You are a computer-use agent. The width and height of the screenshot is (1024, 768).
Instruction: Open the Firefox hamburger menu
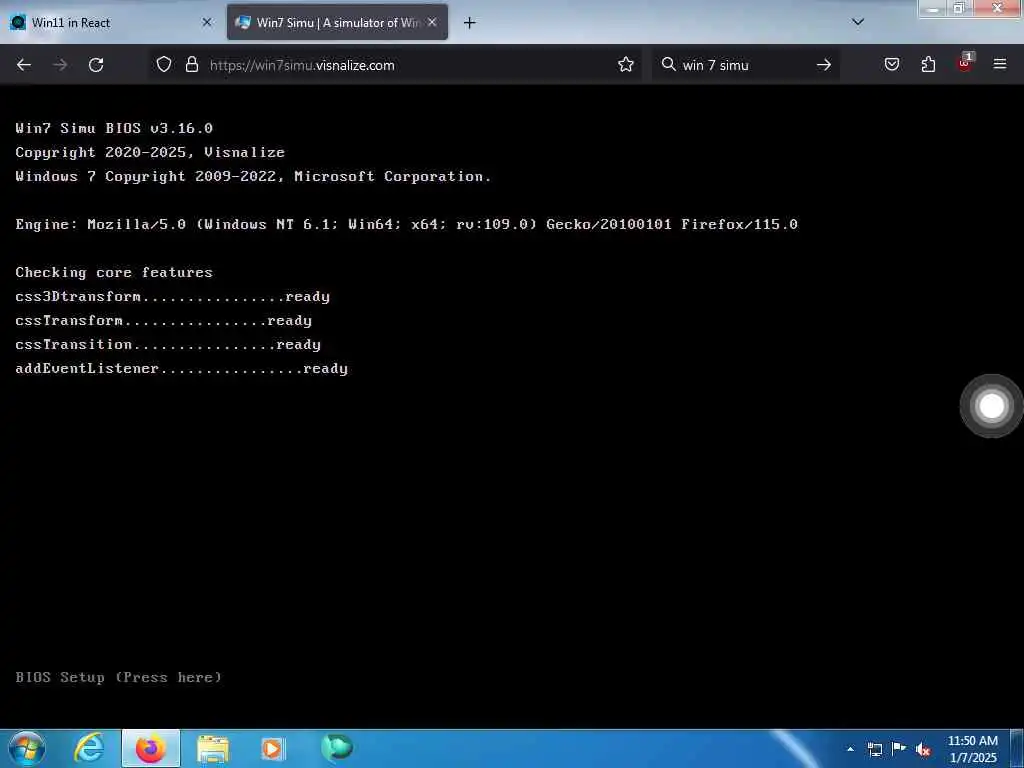1000,65
